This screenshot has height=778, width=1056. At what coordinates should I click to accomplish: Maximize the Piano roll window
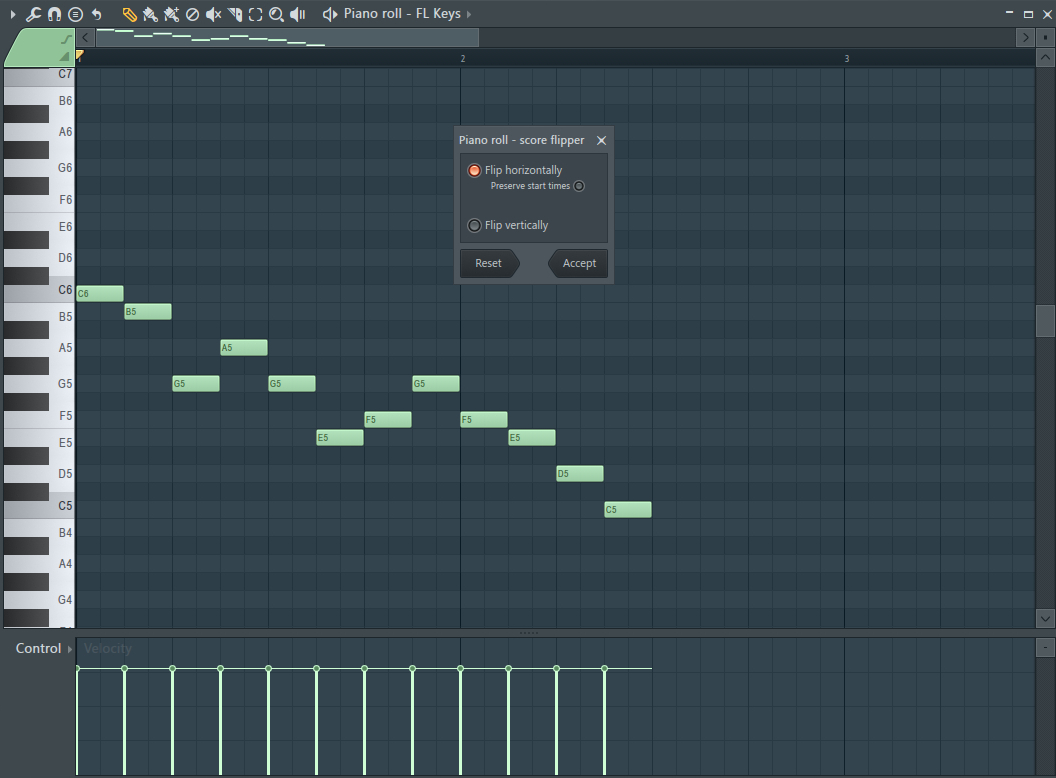click(1028, 13)
